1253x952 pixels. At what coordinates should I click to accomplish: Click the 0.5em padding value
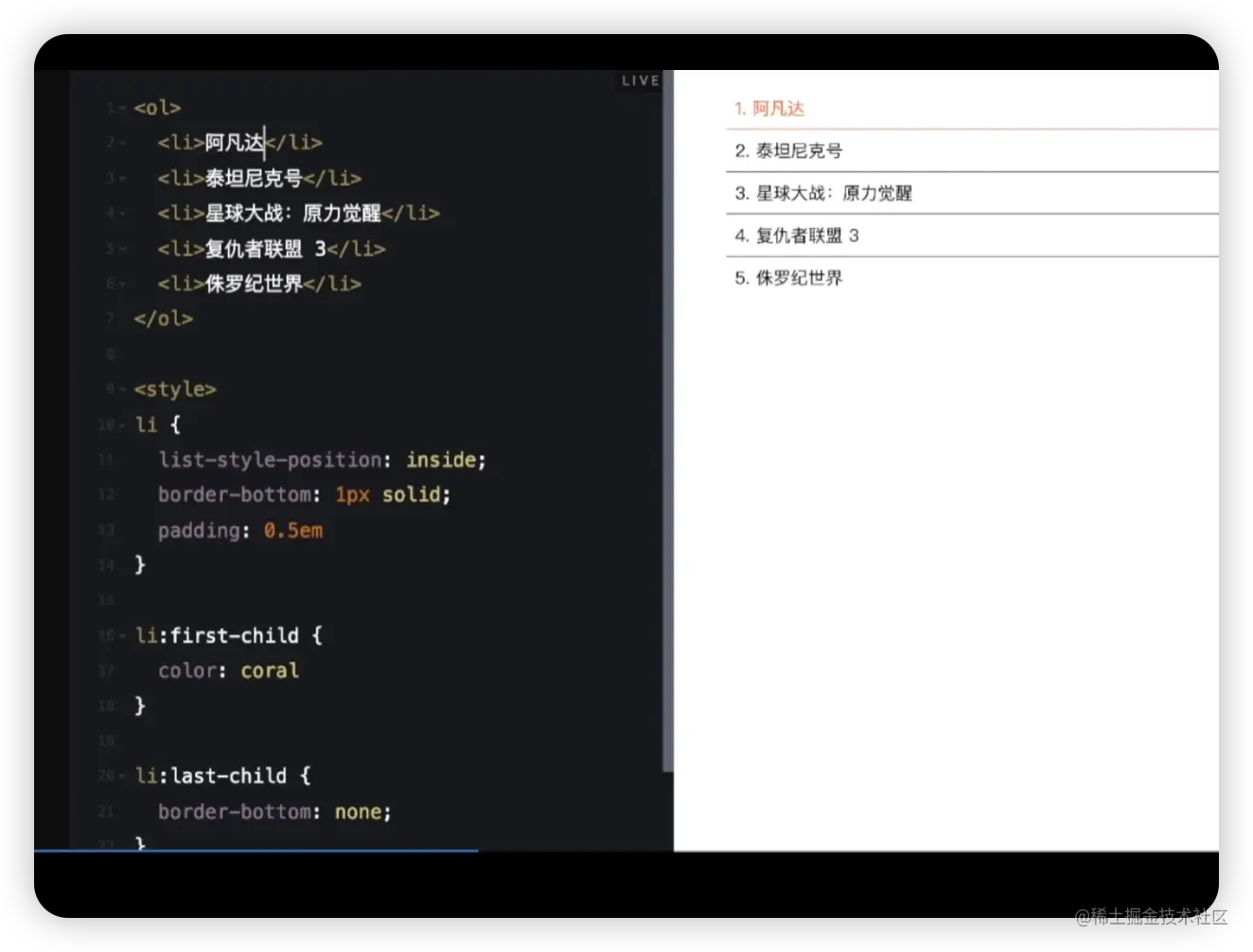(x=293, y=530)
